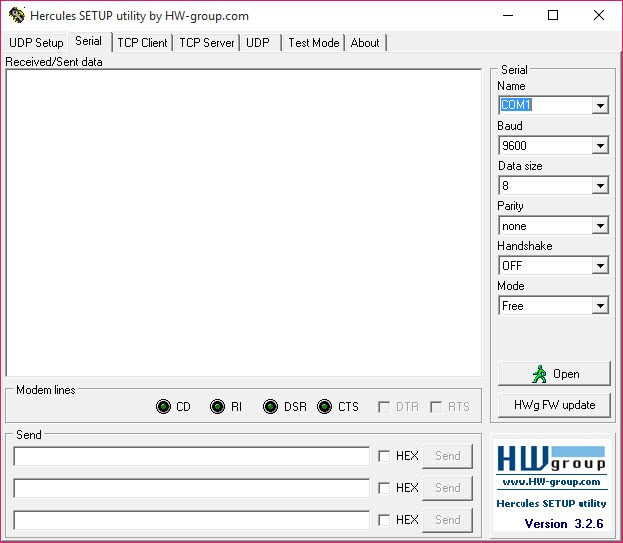
Task: Click the HWg FW update button
Action: click(554, 405)
